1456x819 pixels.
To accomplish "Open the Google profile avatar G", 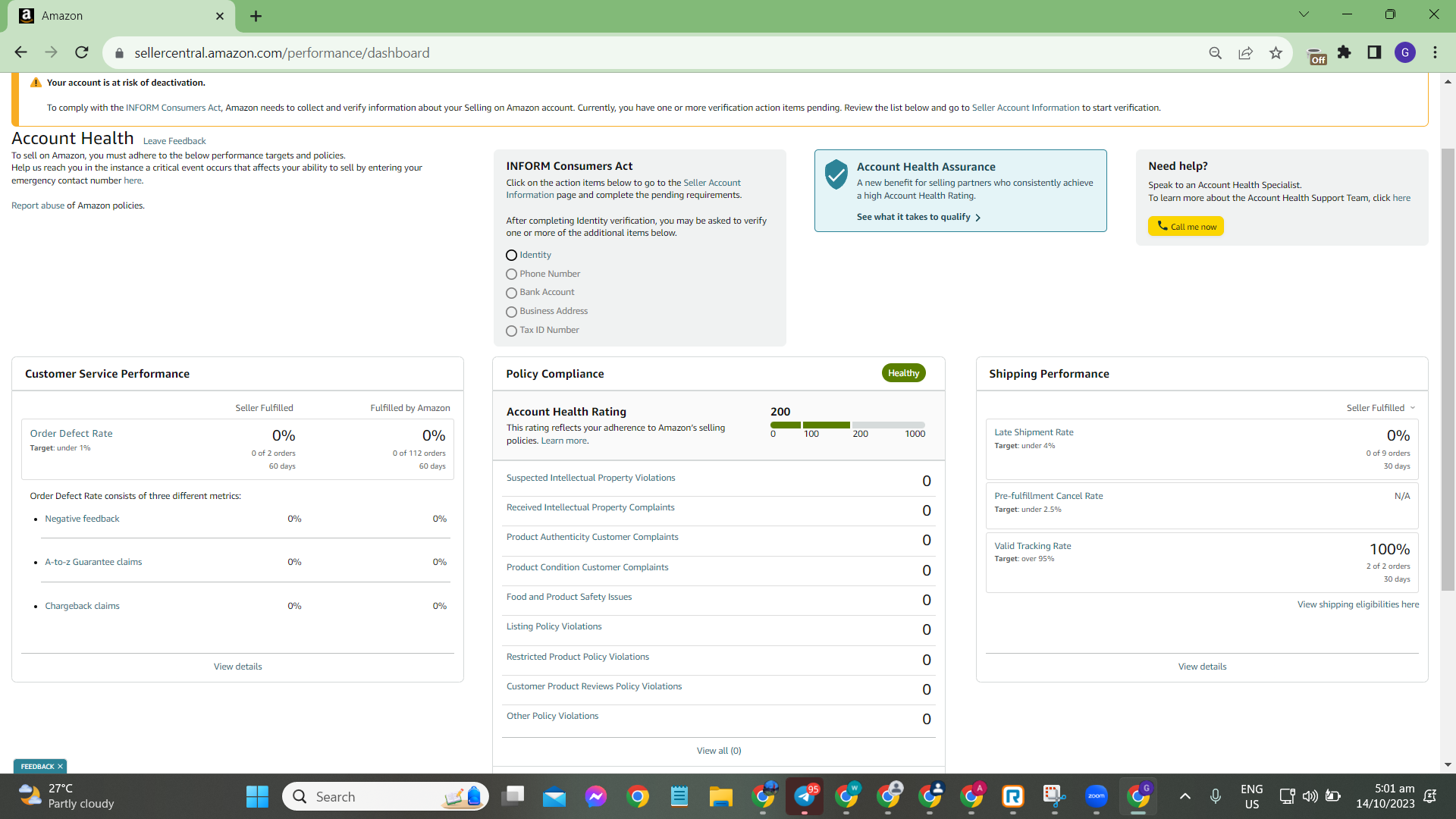I will tap(1405, 52).
